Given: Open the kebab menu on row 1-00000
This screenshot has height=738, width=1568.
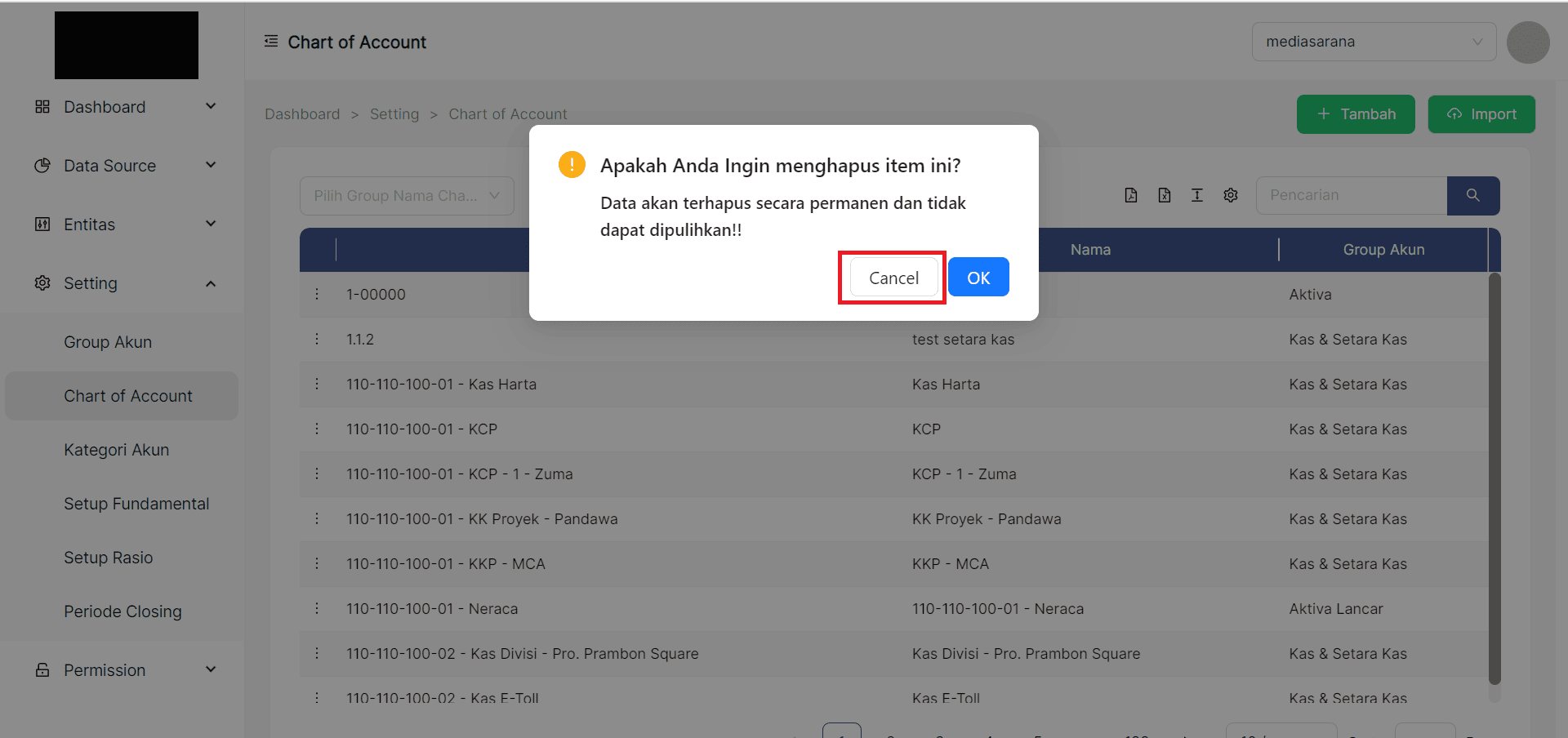Looking at the screenshot, I should coord(317,294).
